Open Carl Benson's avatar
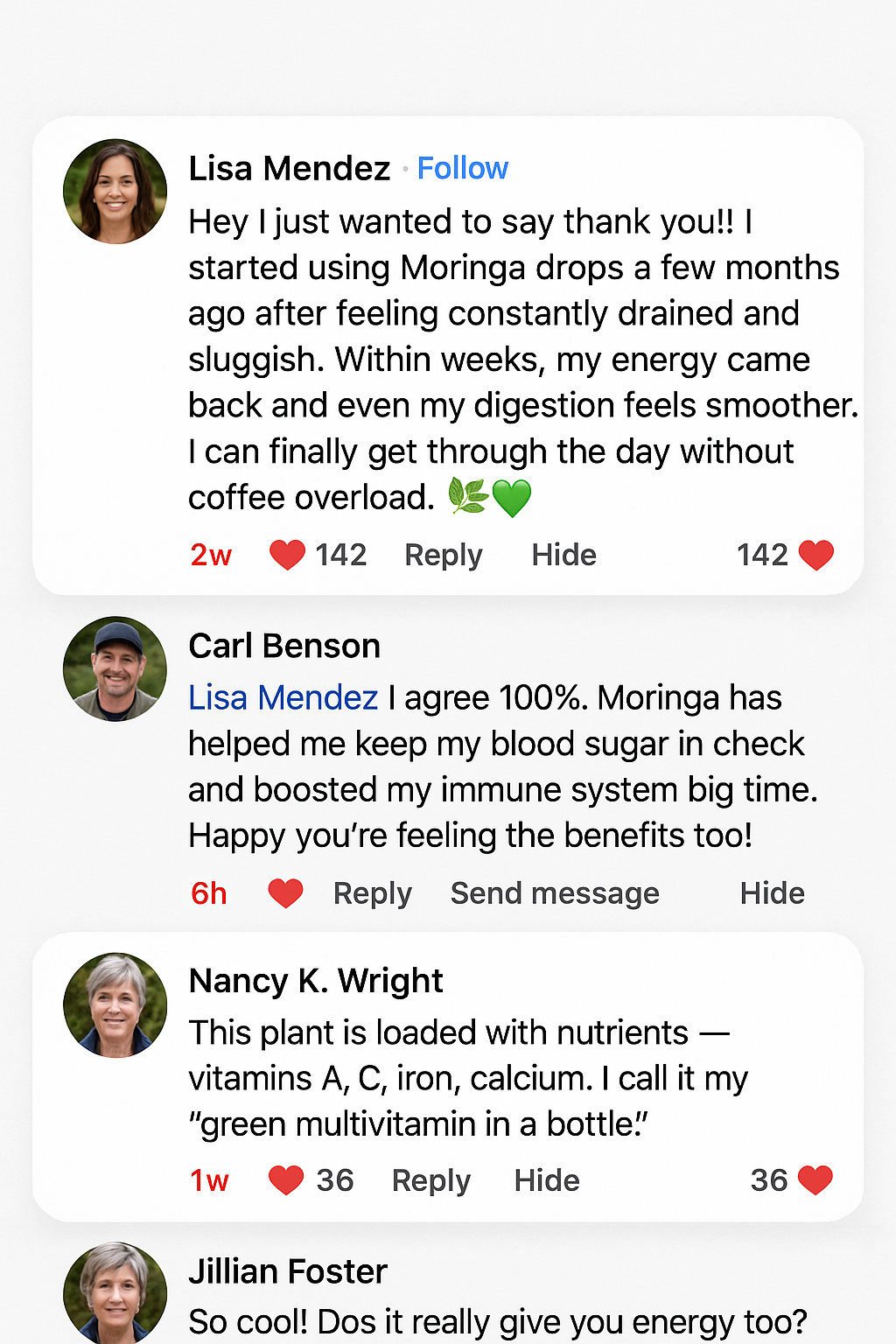896x1344 pixels. pyautogui.click(x=115, y=669)
